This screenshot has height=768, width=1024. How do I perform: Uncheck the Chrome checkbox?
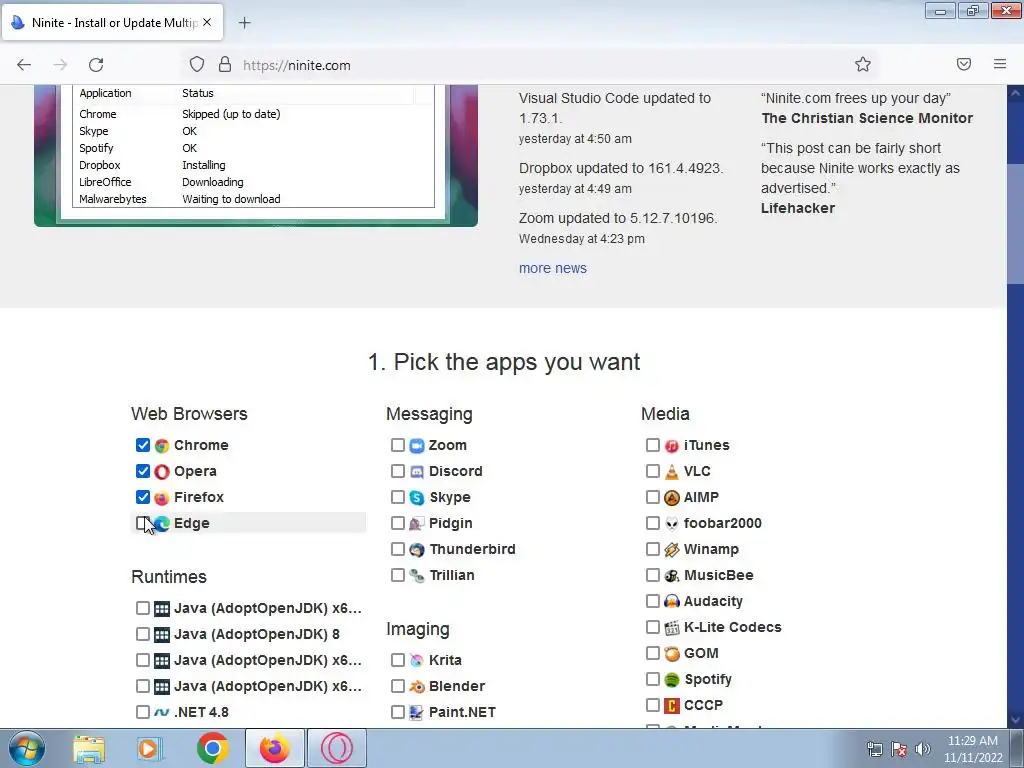142,445
